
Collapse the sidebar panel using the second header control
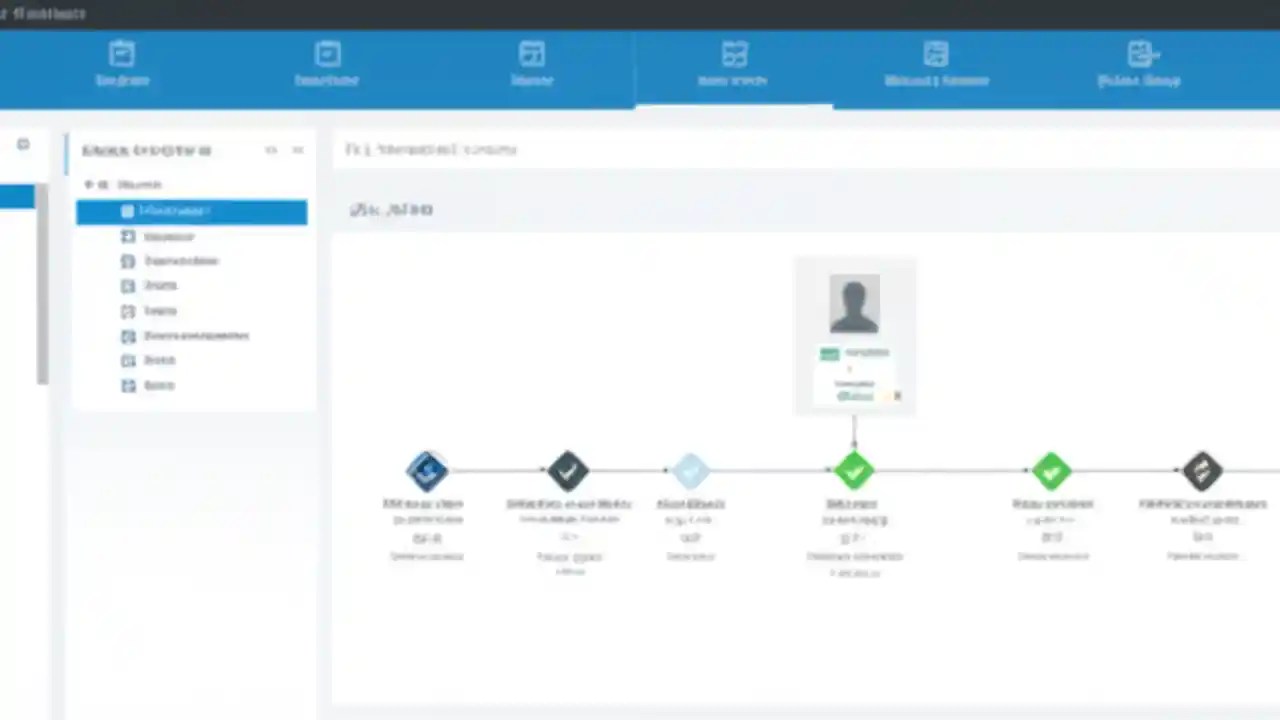pos(297,150)
